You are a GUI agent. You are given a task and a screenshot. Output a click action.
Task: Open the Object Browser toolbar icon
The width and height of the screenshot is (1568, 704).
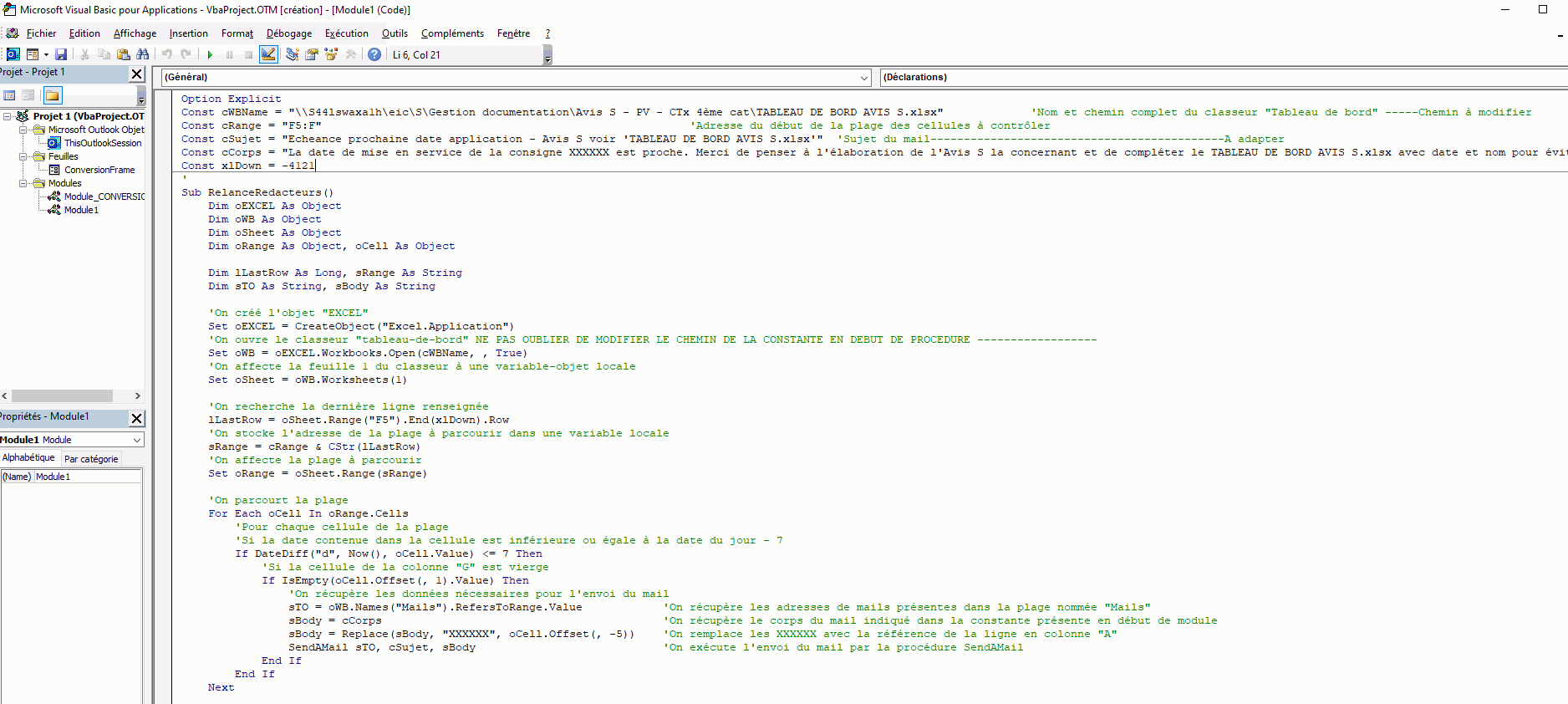pyautogui.click(x=331, y=54)
